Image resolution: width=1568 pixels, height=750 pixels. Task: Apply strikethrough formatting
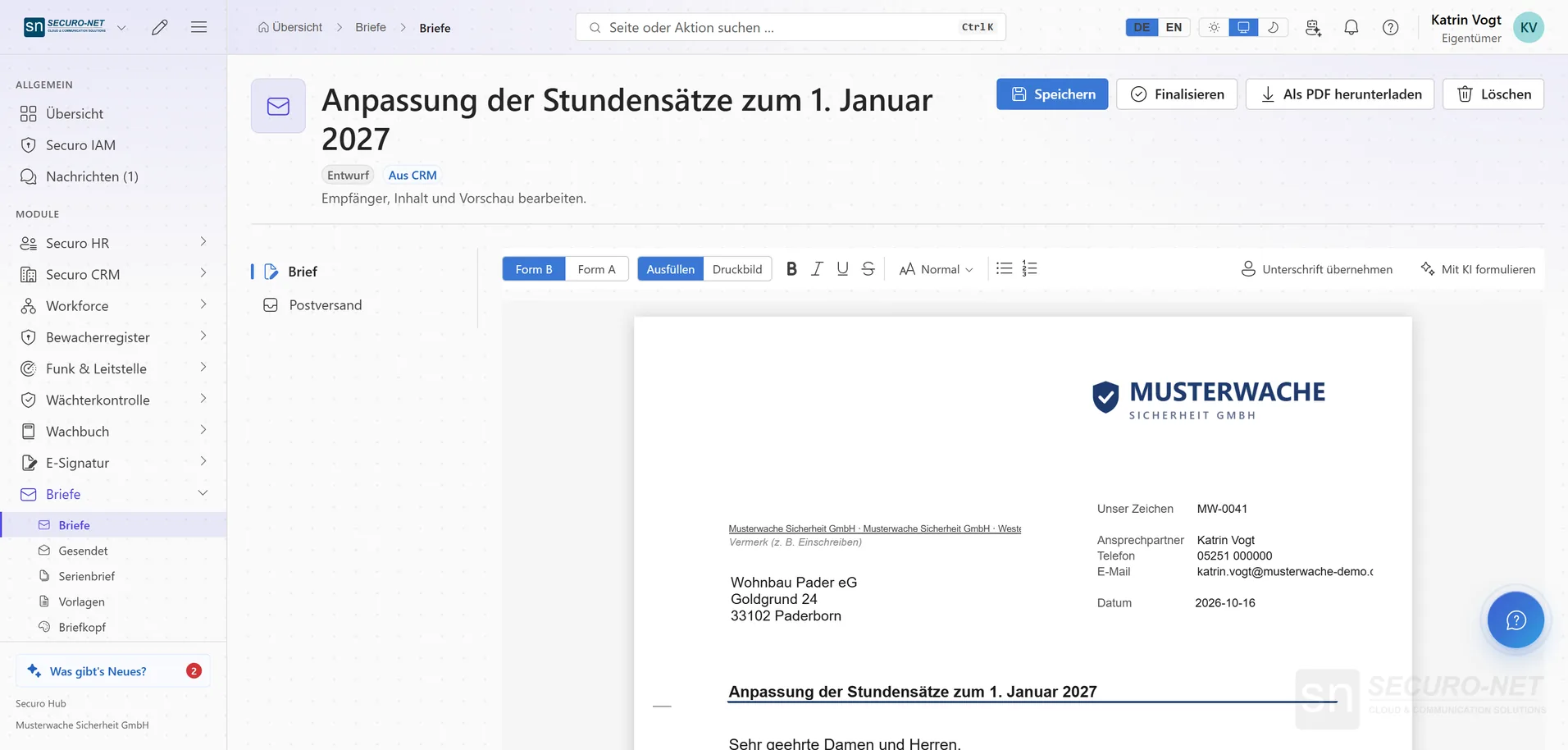(x=868, y=269)
